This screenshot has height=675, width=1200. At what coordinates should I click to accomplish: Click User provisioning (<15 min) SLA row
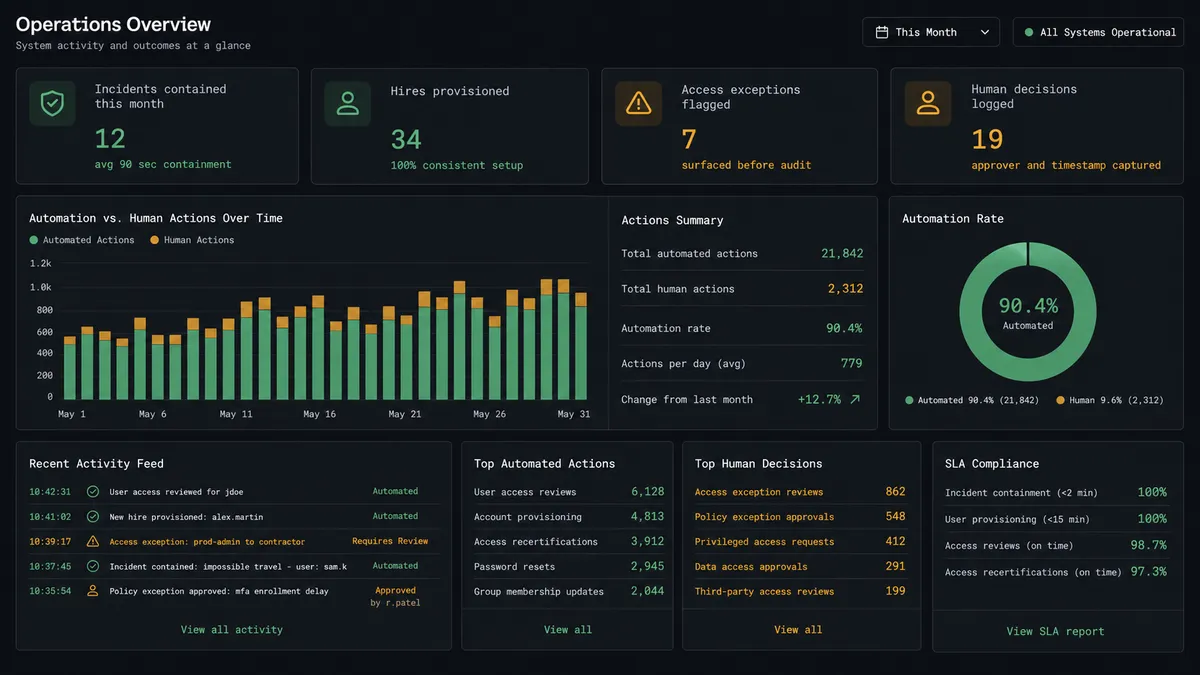pyautogui.click(x=1056, y=519)
